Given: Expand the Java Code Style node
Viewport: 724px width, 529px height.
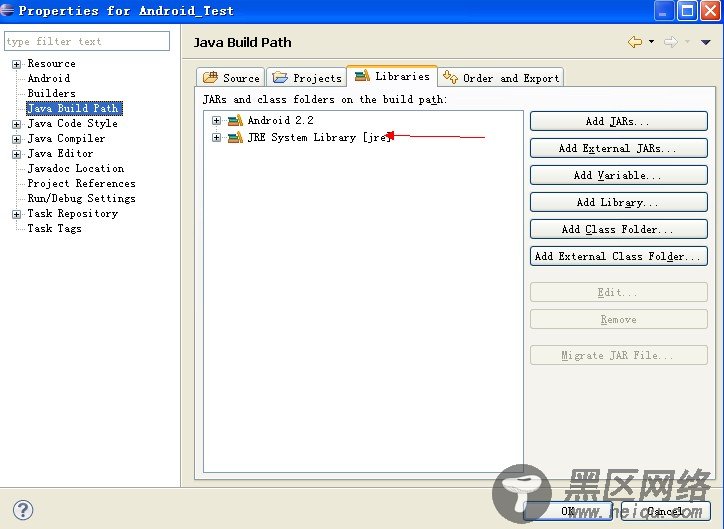Looking at the screenshot, I should (x=16, y=124).
